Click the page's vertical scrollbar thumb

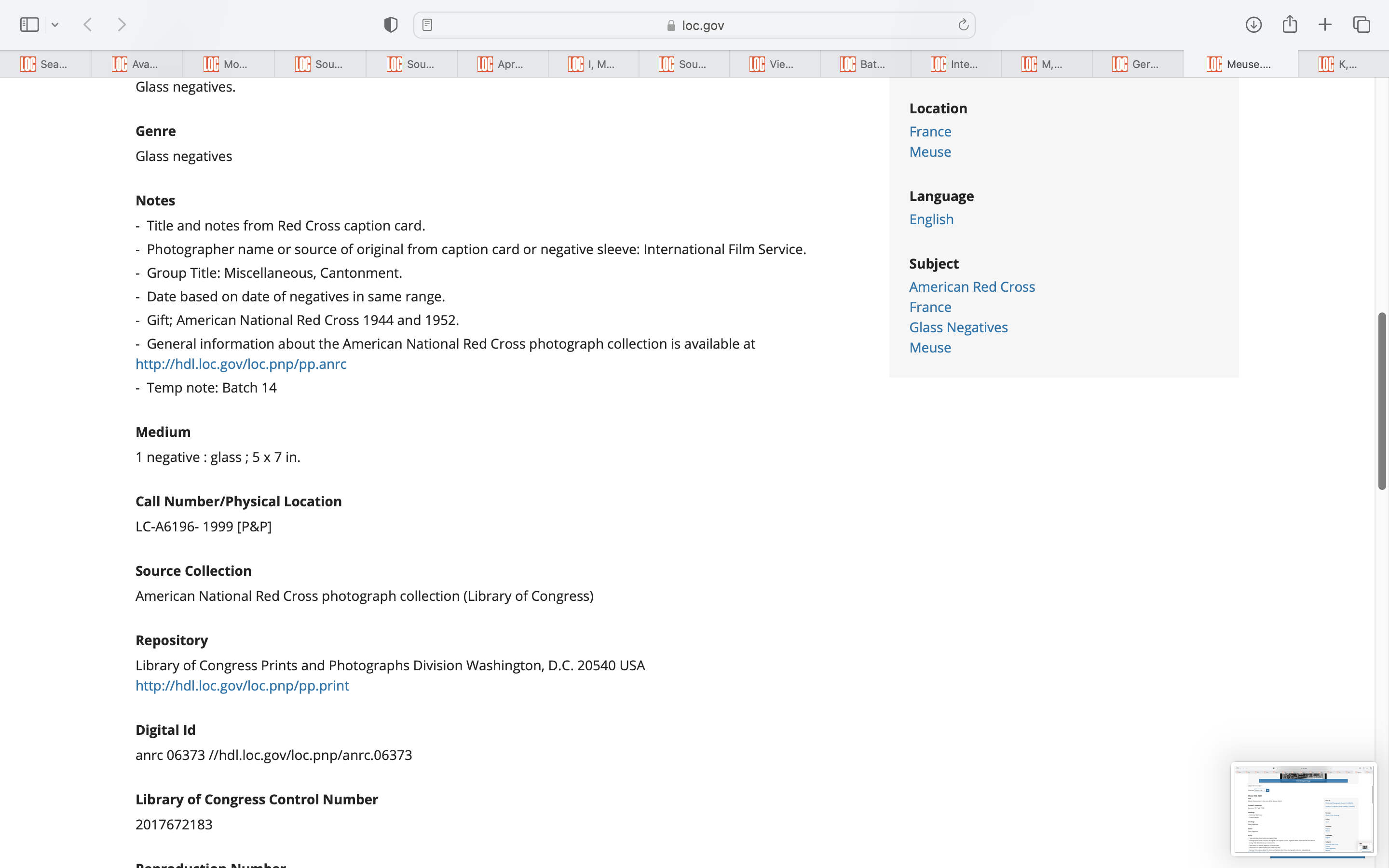coord(1382,401)
